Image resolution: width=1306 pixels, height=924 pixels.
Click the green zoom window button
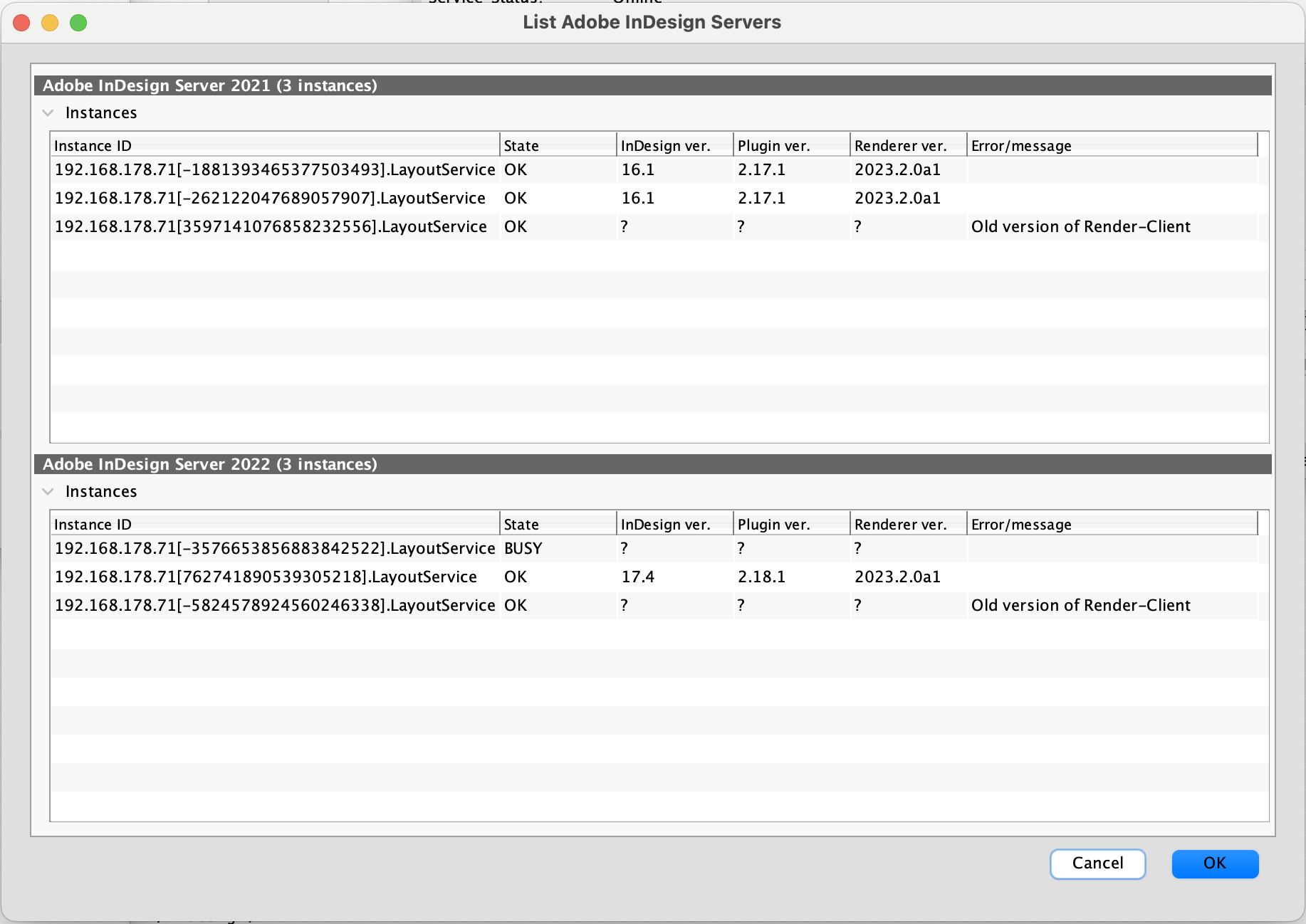coord(78,23)
